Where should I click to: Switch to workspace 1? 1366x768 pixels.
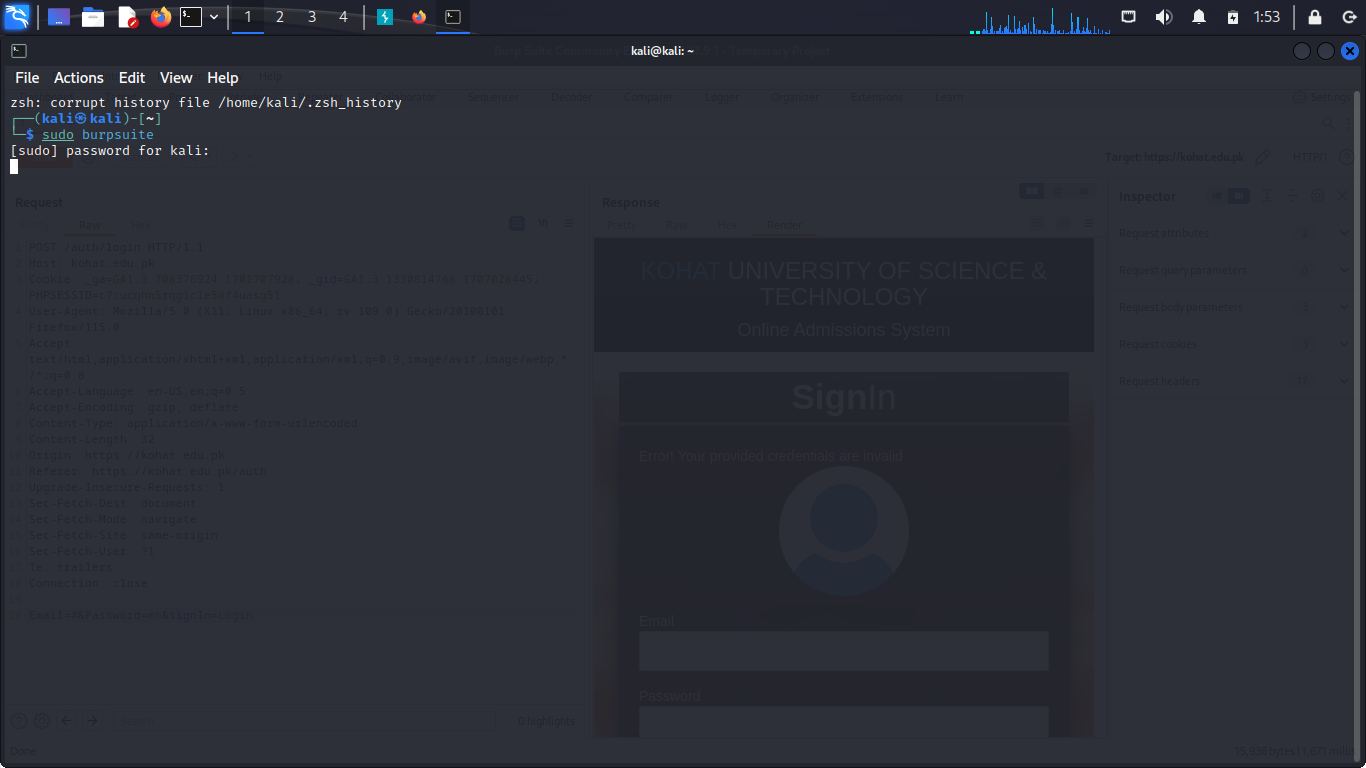pos(248,17)
